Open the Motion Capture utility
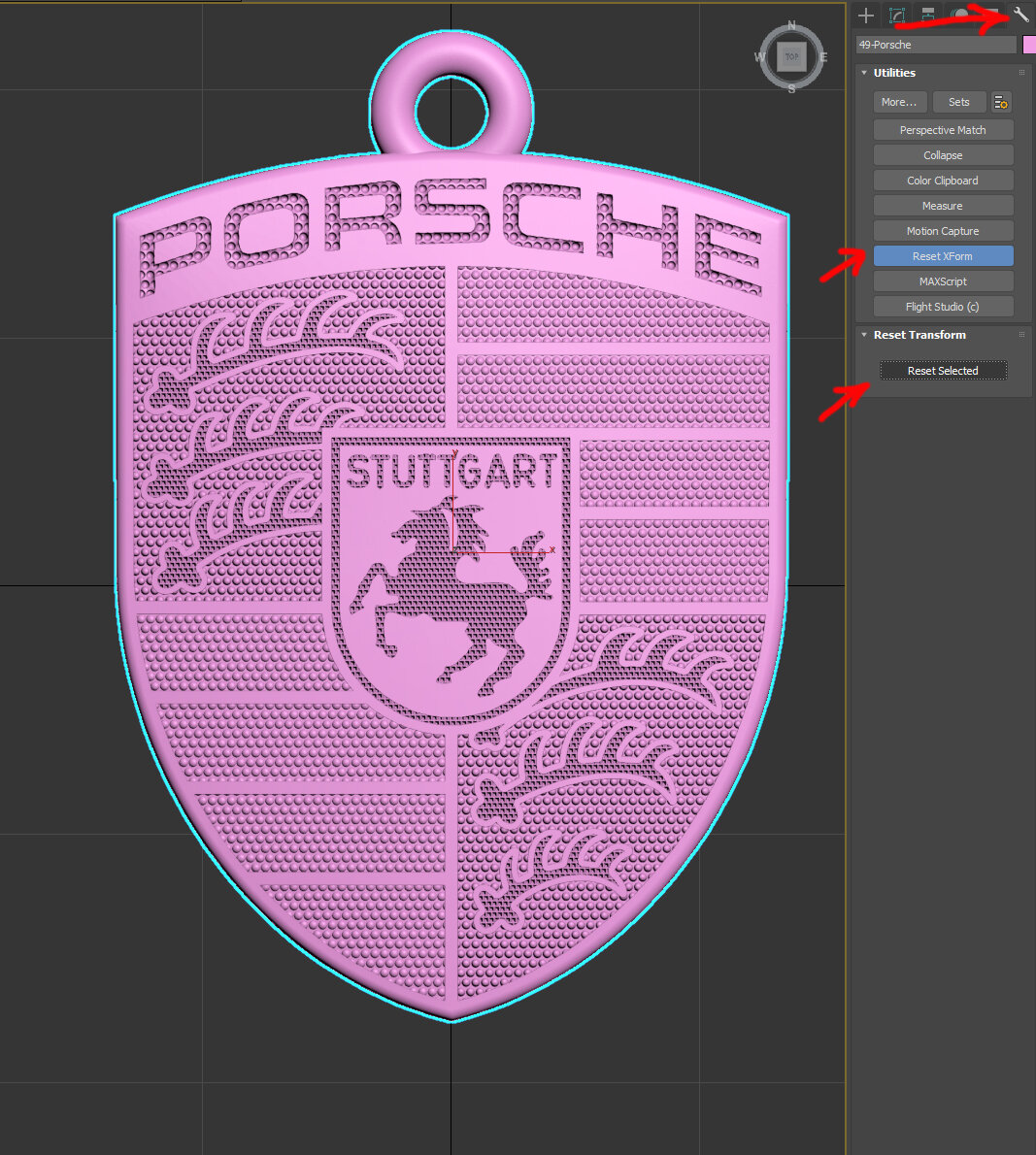The image size is (1036, 1155). [943, 231]
